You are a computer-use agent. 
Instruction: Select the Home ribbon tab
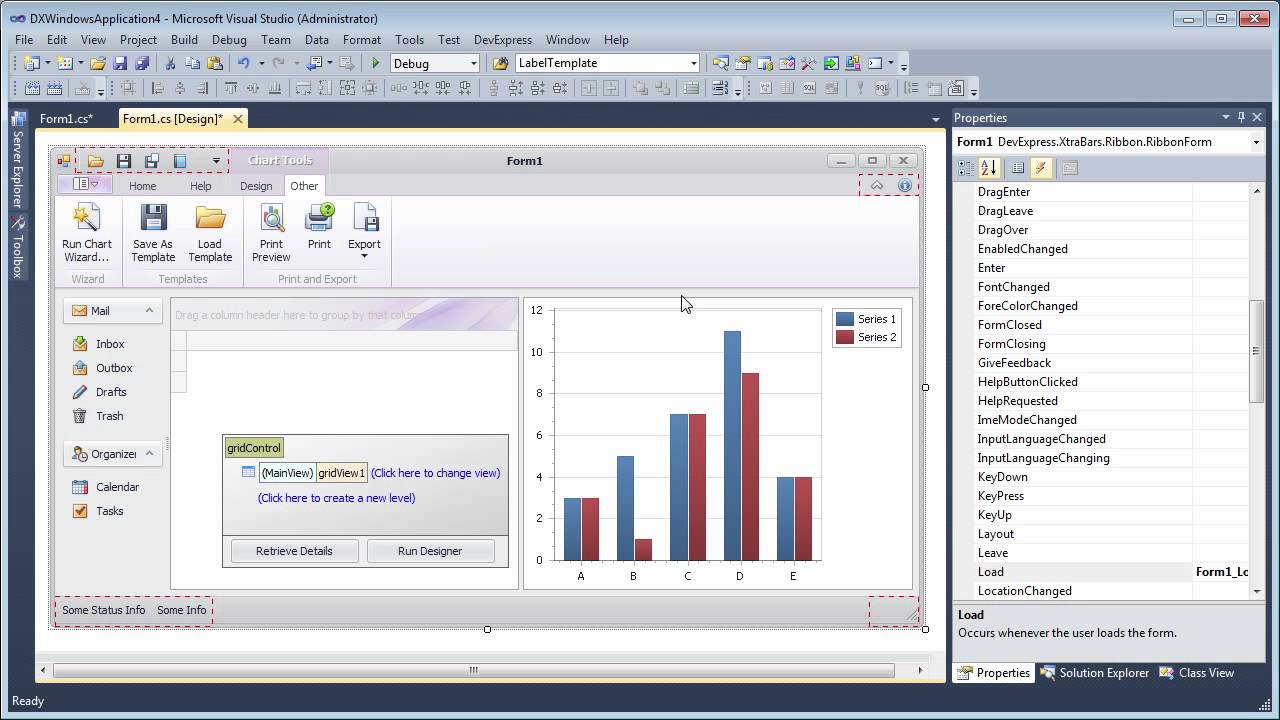coord(142,186)
